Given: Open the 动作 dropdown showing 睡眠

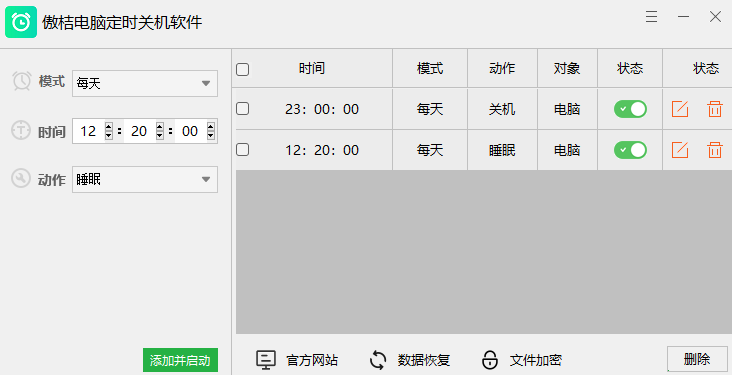Looking at the screenshot, I should click(145, 179).
